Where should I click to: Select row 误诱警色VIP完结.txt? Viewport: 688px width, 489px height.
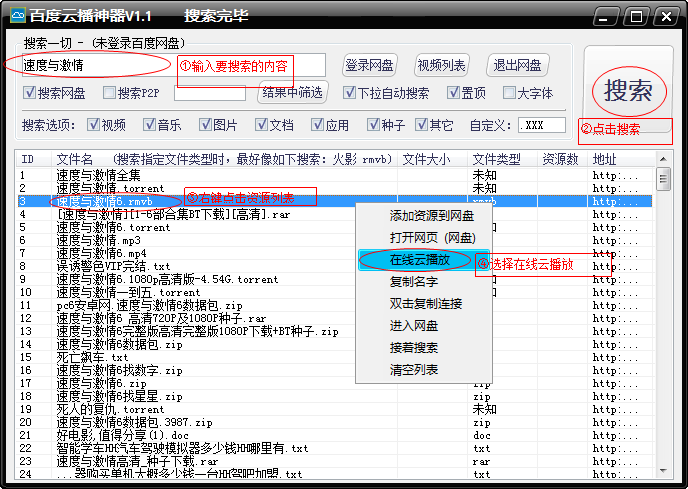334,266
